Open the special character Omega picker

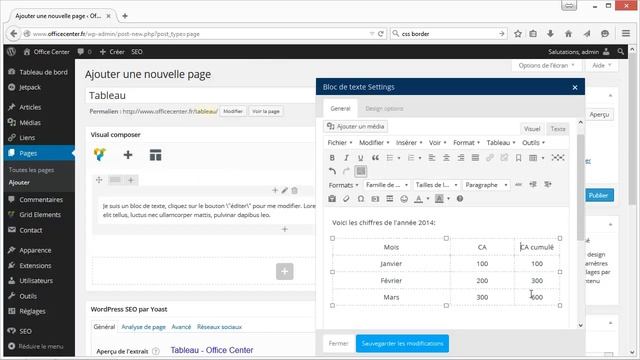click(361, 199)
